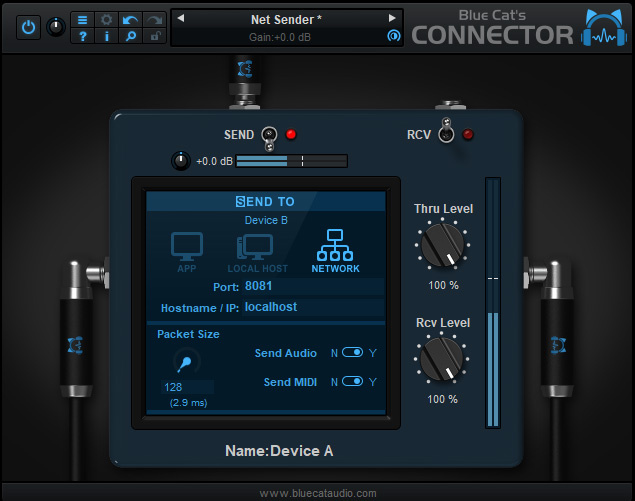Click the padlock lock icon
This screenshot has width=635, height=501.
pos(154,36)
